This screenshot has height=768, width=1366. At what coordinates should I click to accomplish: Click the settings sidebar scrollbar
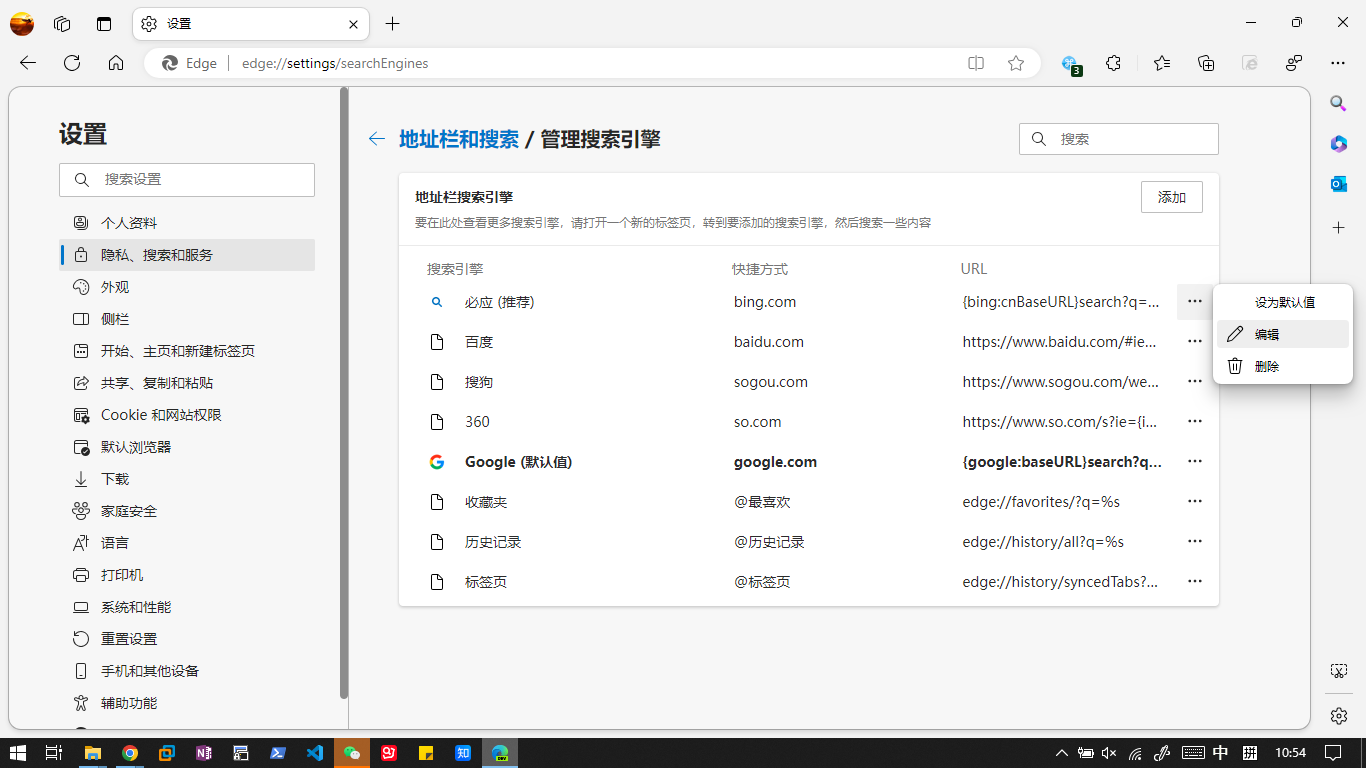tap(344, 393)
